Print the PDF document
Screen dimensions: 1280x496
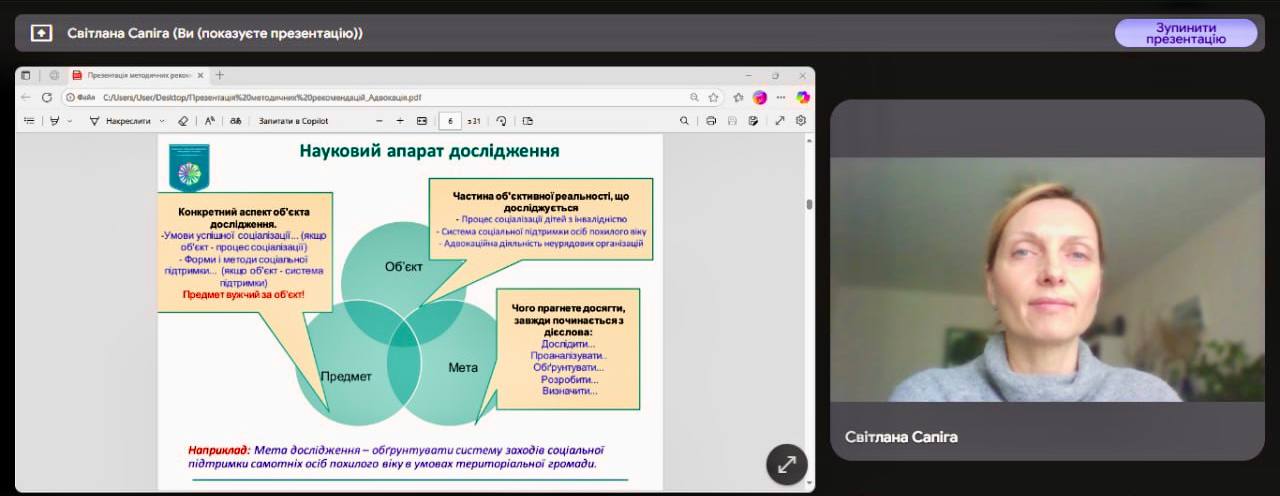point(711,121)
